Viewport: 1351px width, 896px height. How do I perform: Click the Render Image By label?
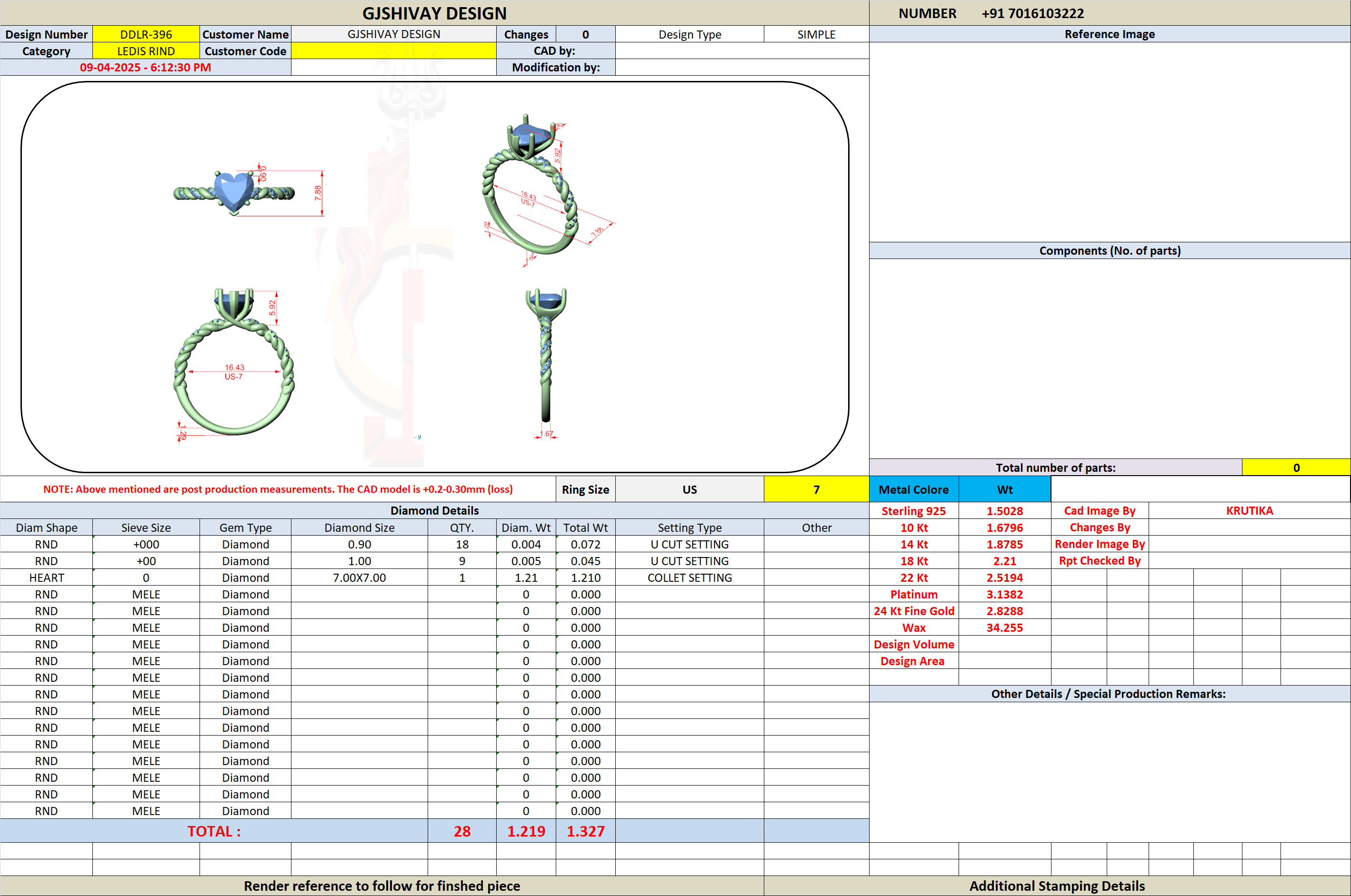point(1100,544)
